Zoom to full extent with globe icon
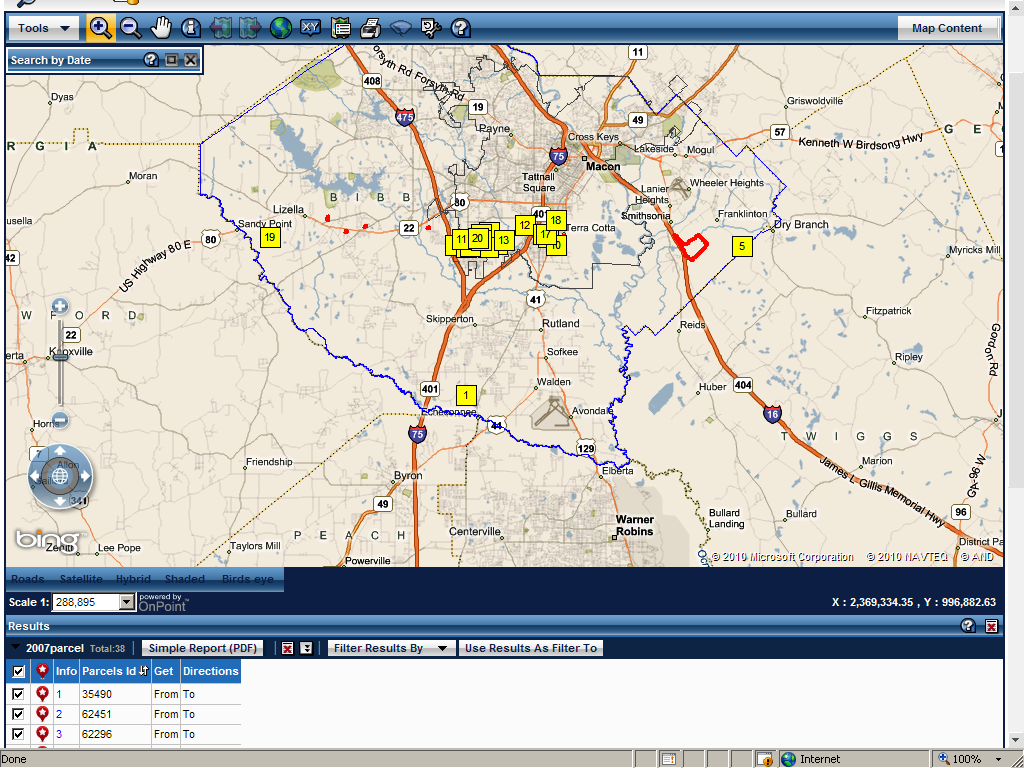Viewport: 1024px width, 768px height. [280, 28]
